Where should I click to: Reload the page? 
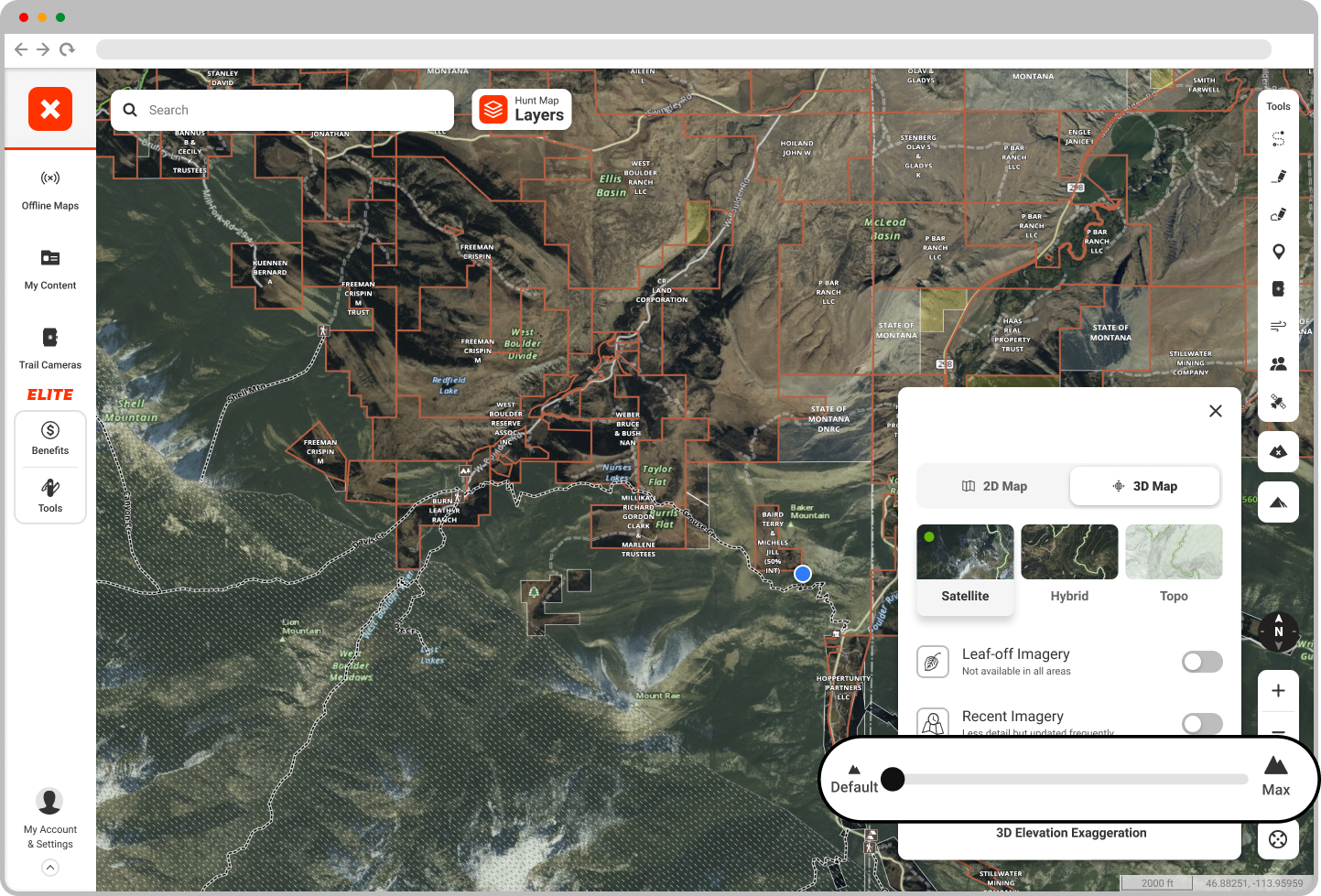pos(67,49)
